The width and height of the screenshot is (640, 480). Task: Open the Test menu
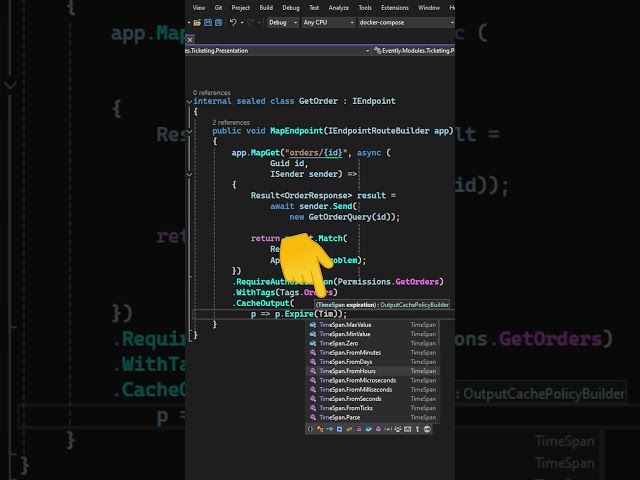[314, 8]
